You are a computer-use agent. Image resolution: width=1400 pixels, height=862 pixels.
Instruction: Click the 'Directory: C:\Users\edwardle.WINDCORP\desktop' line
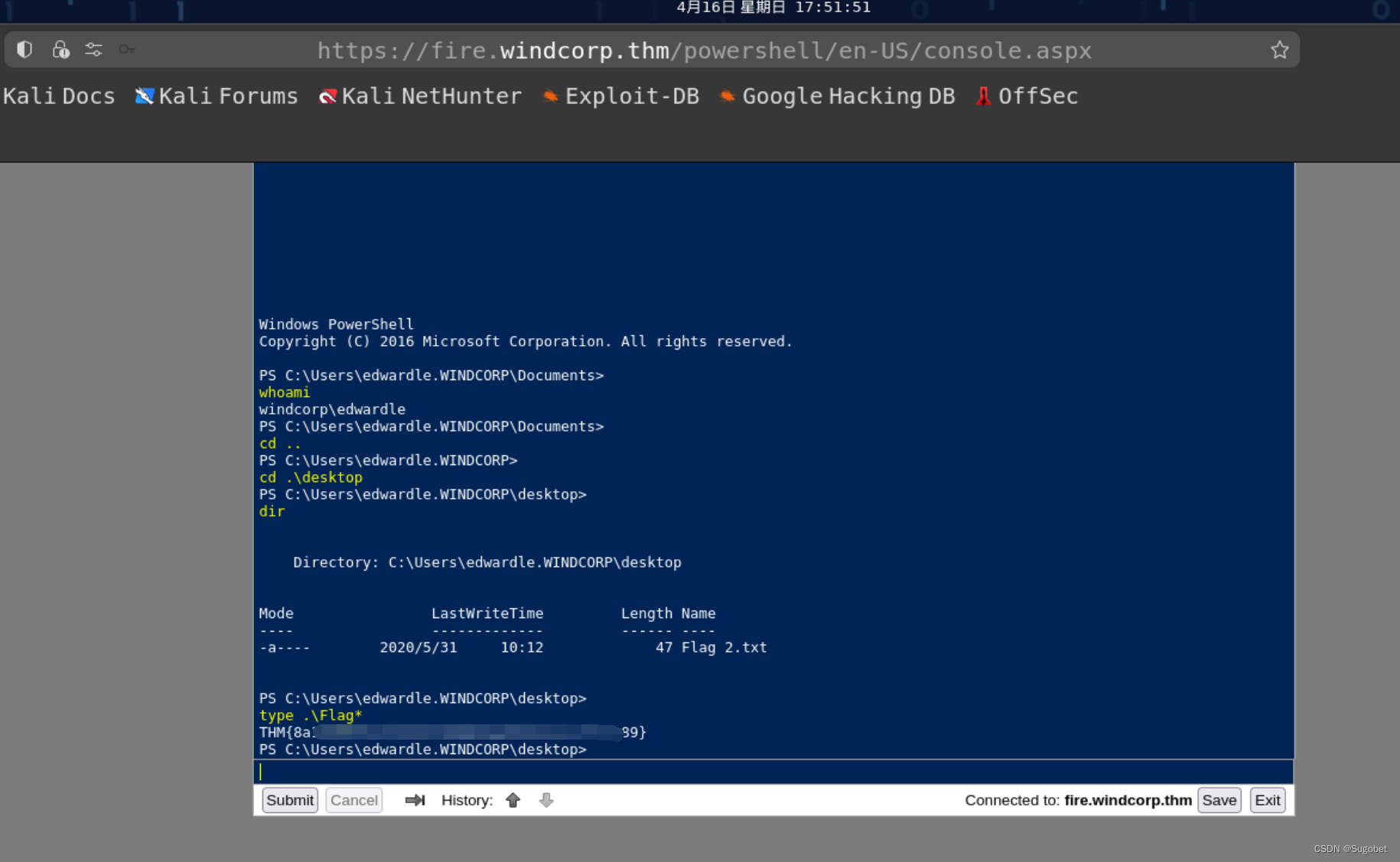click(x=487, y=562)
